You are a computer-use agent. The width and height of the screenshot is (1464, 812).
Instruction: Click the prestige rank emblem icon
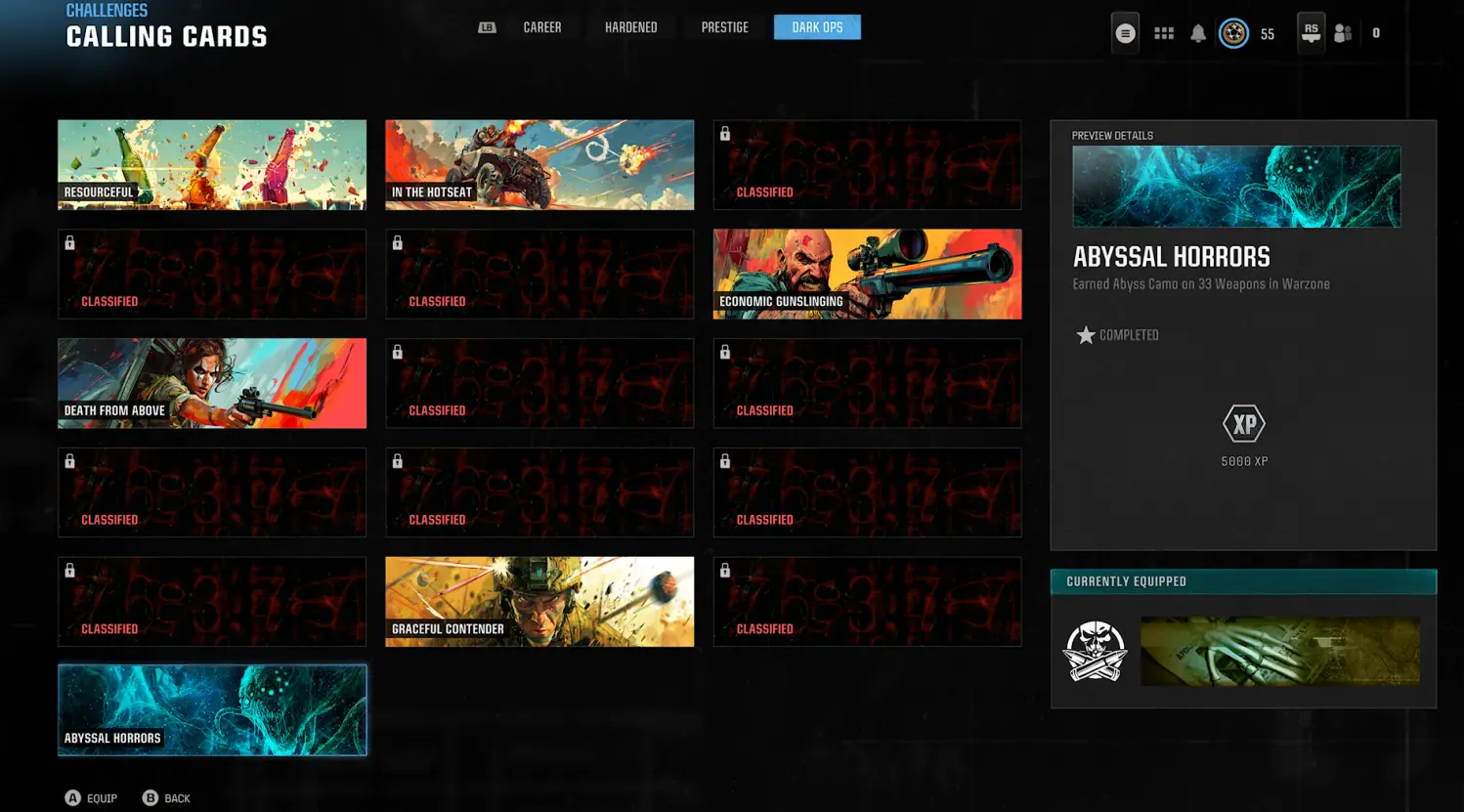(1233, 33)
